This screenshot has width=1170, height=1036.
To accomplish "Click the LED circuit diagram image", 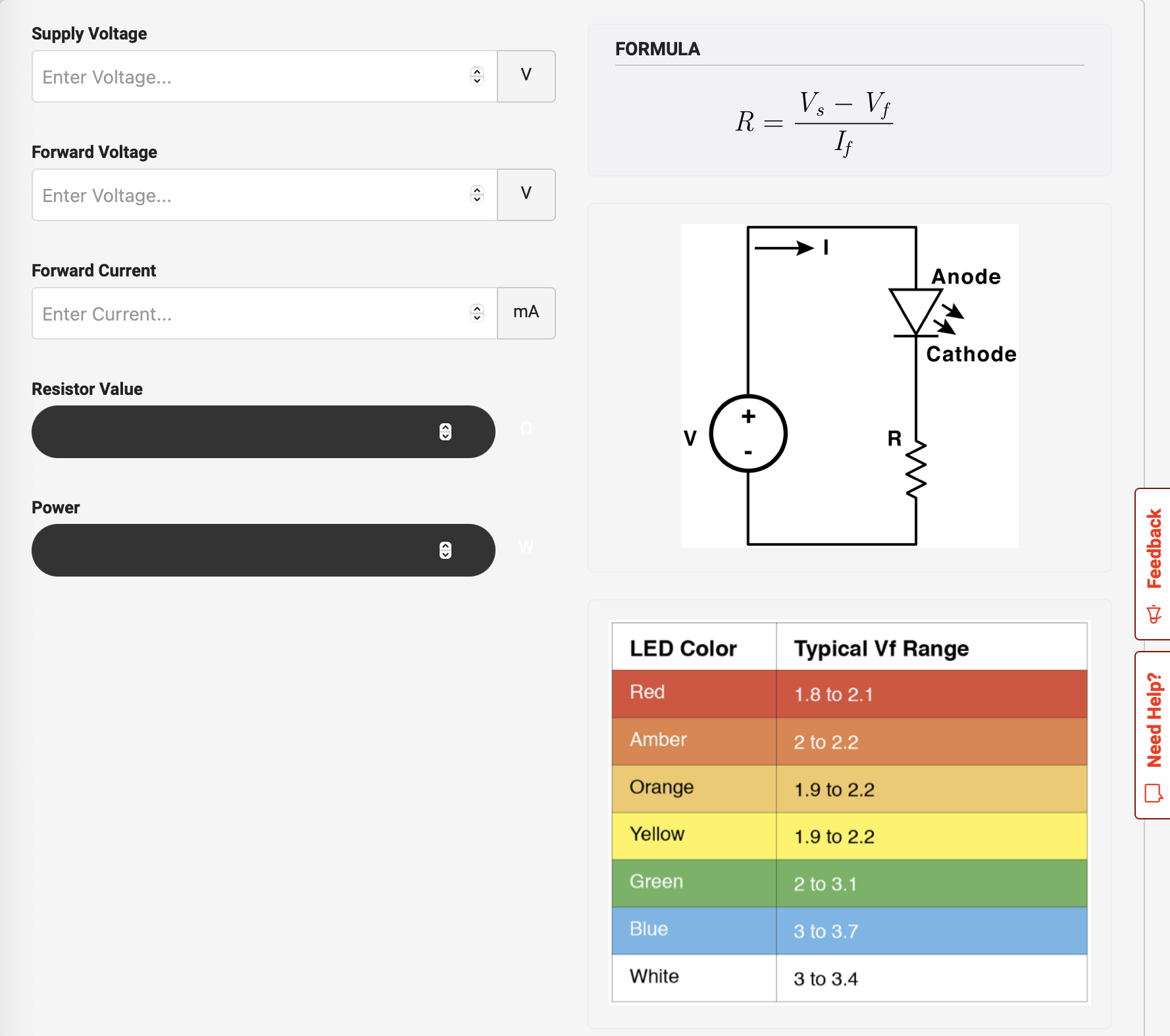I will pos(850,386).
